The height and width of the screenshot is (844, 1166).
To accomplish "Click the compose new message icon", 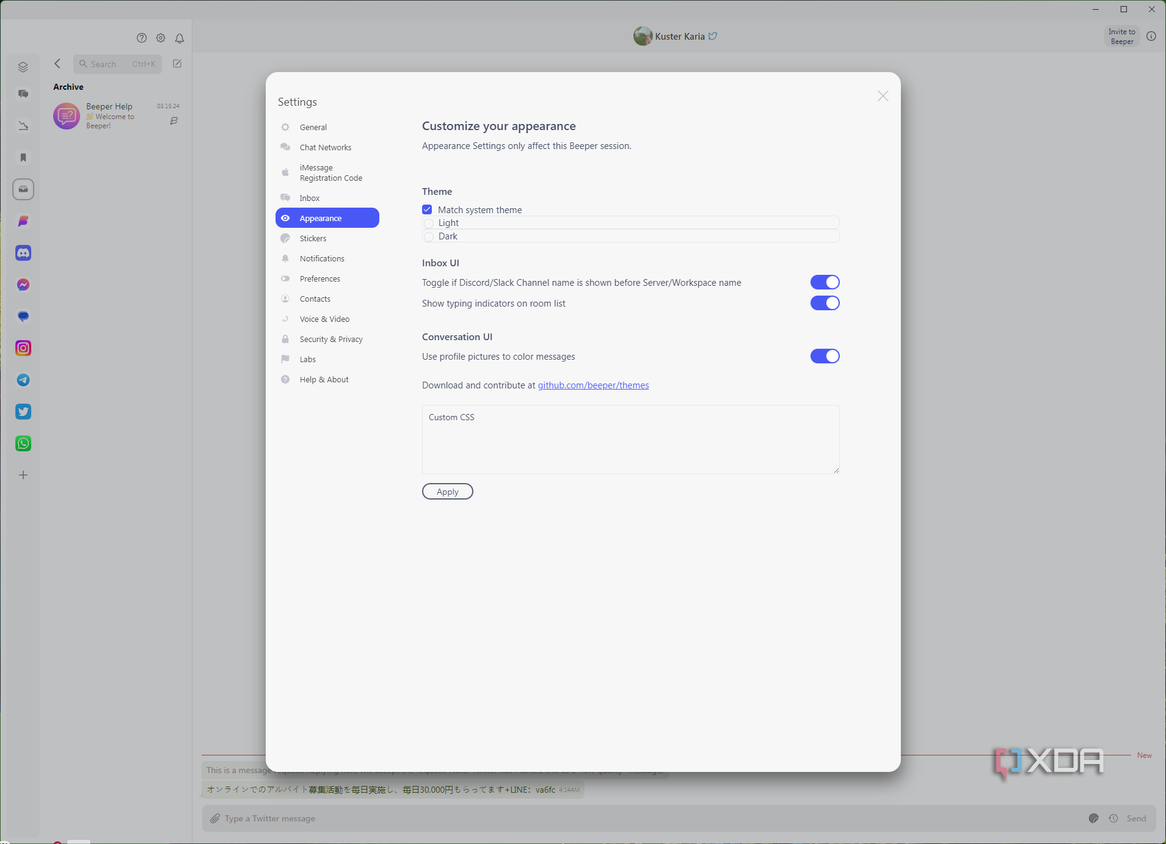I will point(177,64).
